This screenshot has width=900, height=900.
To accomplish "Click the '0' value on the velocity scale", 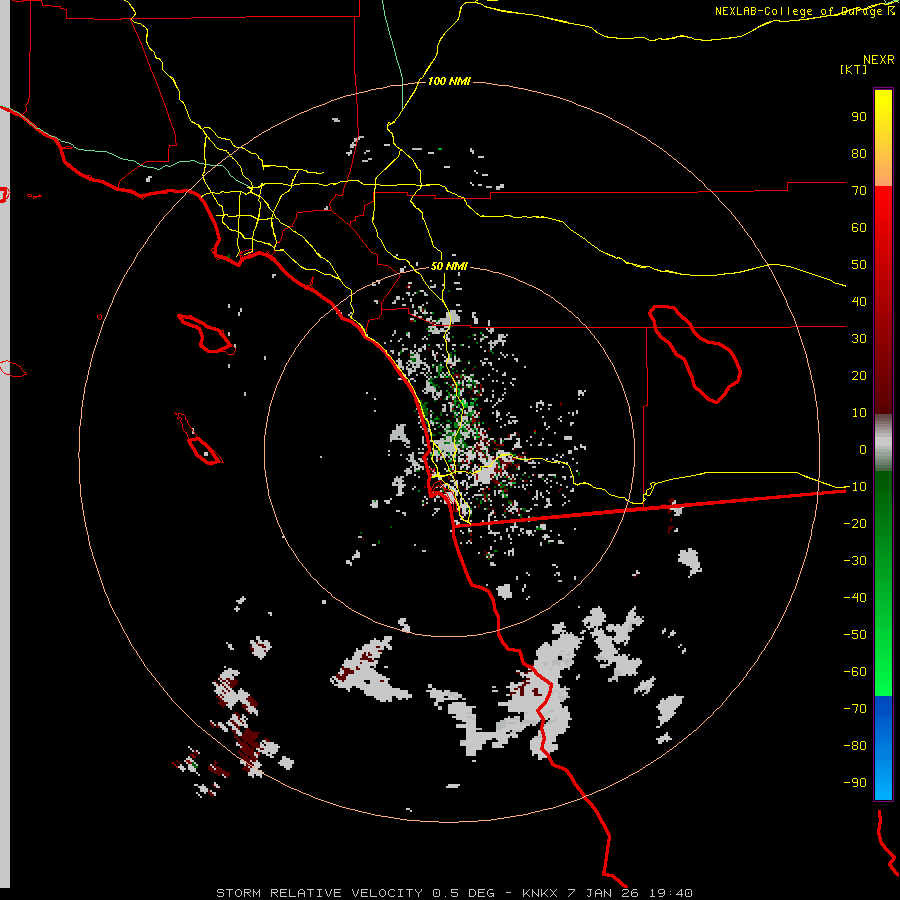I will (863, 450).
